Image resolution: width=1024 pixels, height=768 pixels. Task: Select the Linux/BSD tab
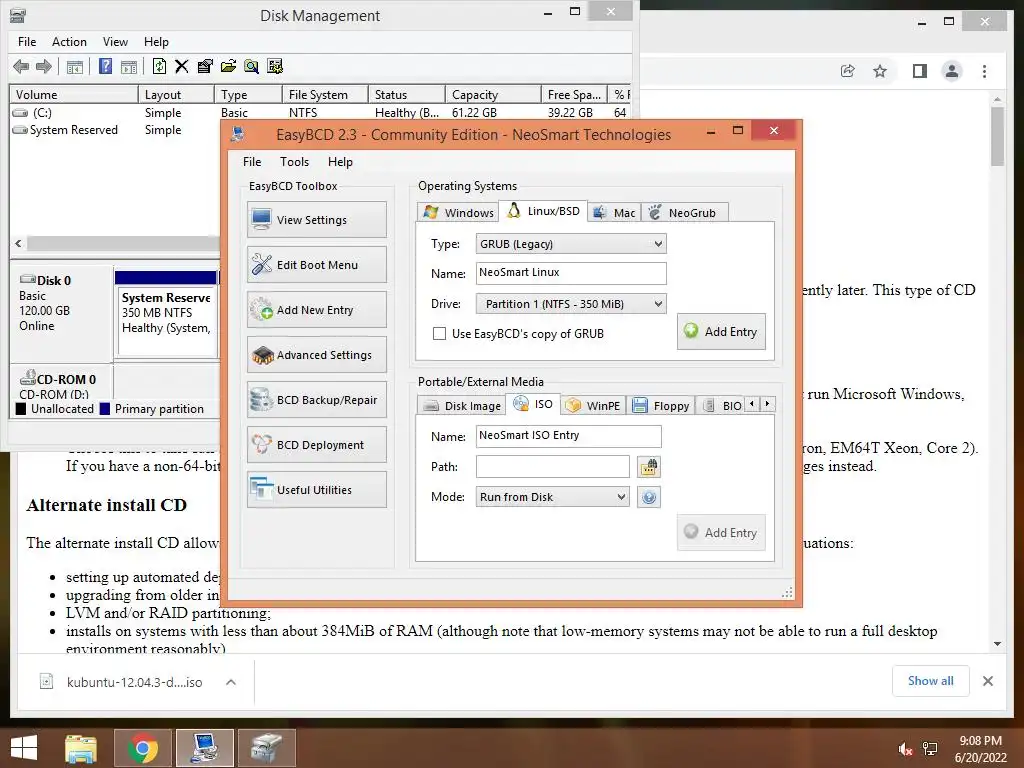pyautogui.click(x=543, y=211)
